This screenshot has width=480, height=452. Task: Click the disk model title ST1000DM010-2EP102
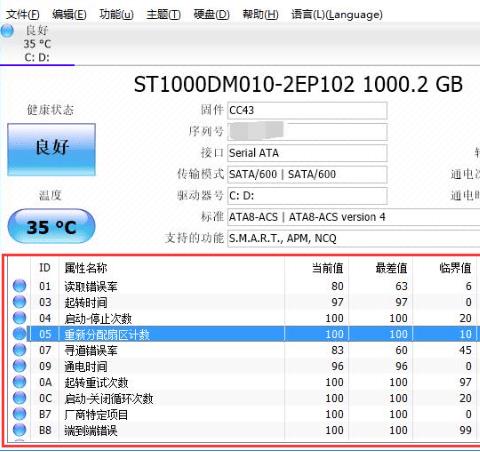(x=244, y=85)
